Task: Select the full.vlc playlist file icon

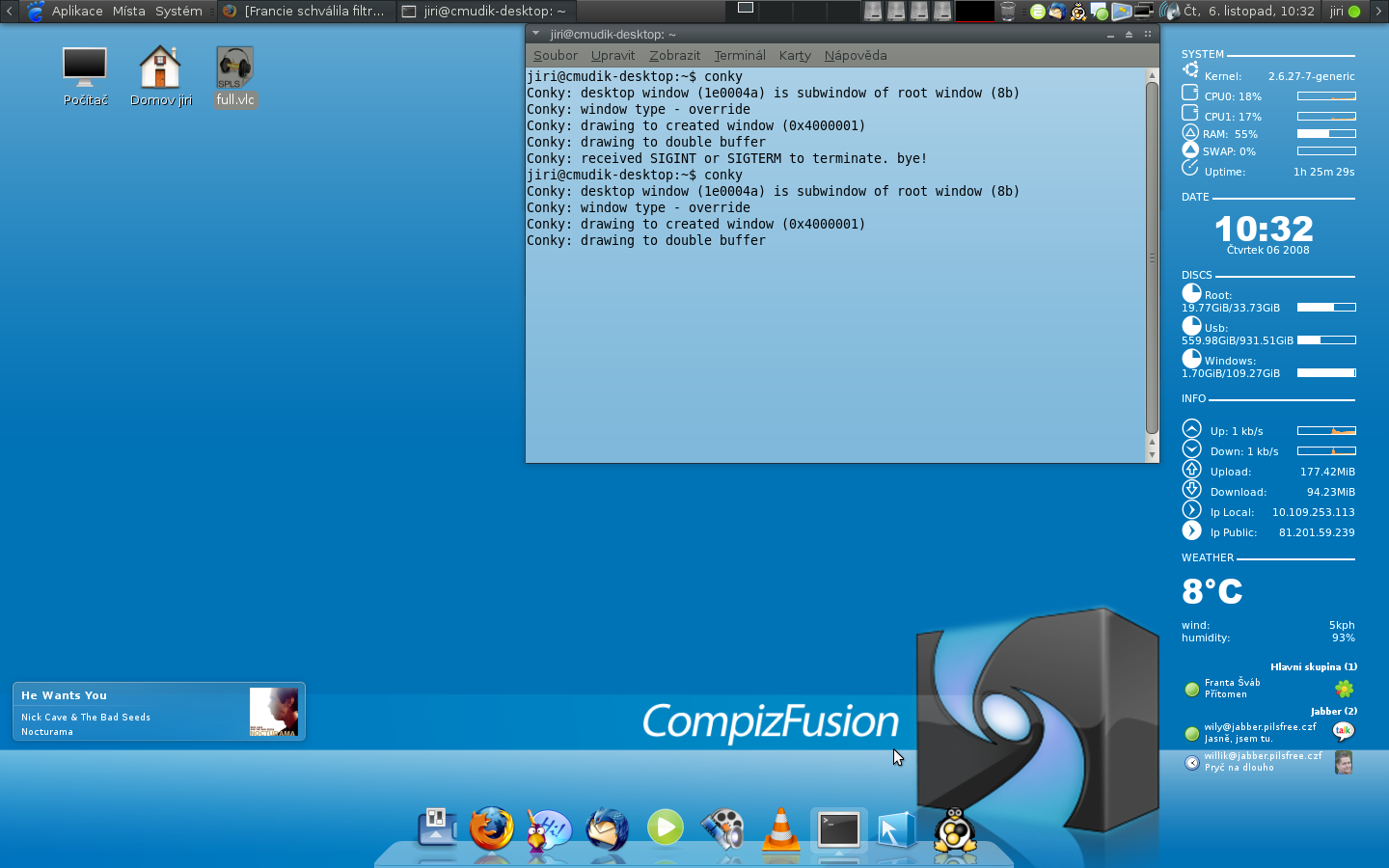Action: pyautogui.click(x=235, y=75)
